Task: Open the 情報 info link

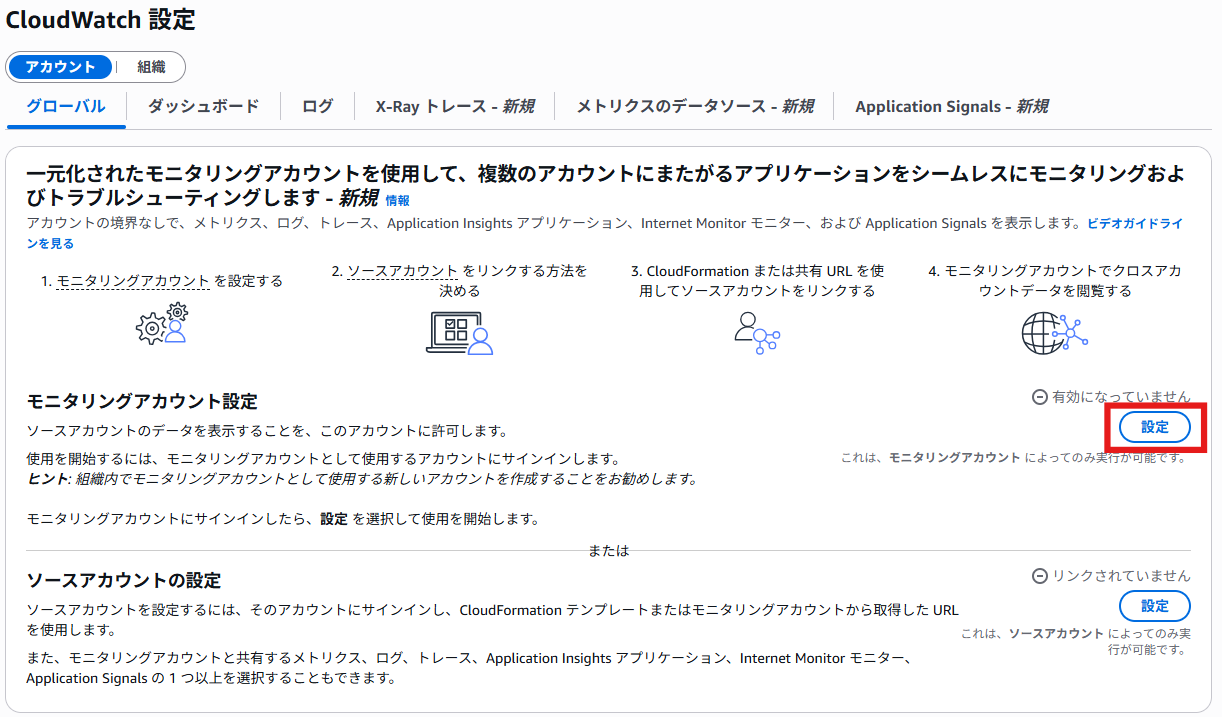Action: coord(397,201)
